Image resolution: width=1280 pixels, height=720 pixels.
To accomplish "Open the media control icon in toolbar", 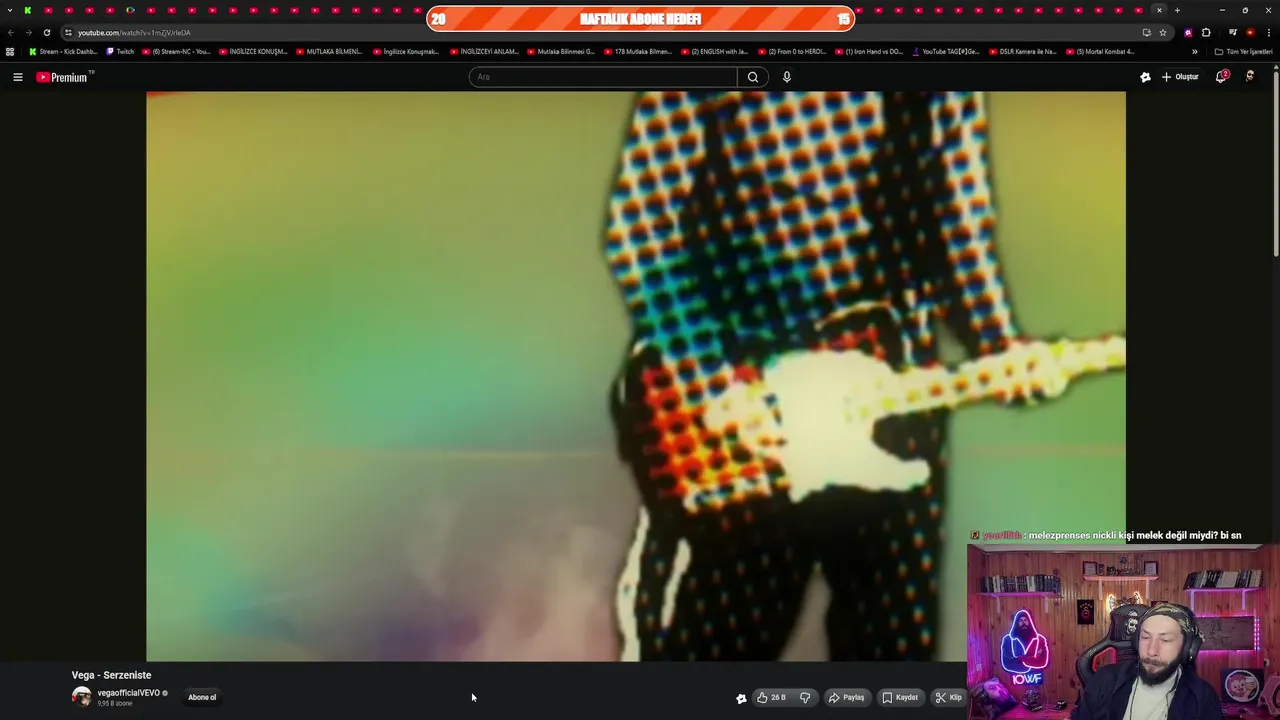I will (1233, 32).
